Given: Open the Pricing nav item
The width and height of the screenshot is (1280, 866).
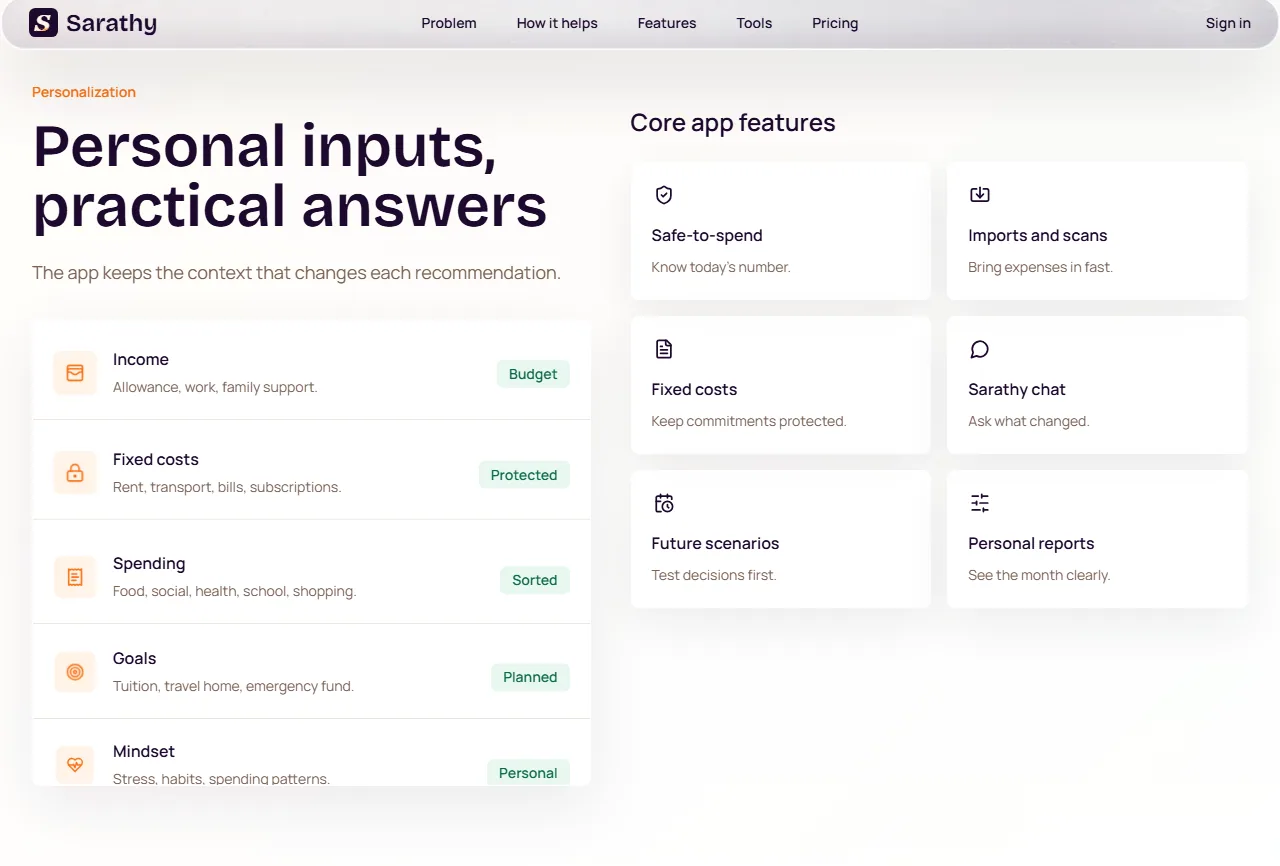Looking at the screenshot, I should 835,23.
